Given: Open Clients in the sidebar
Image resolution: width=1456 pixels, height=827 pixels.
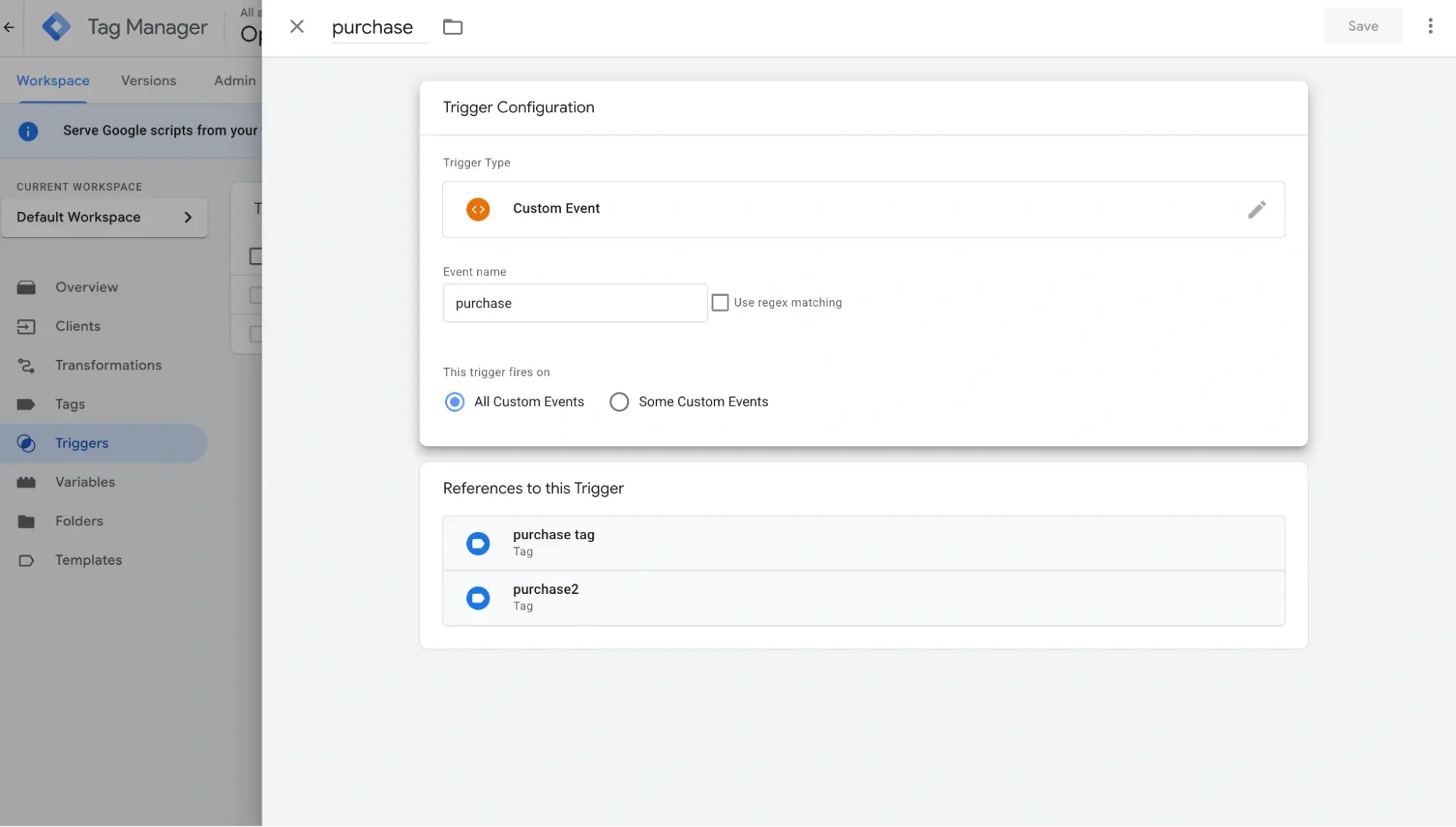Looking at the screenshot, I should [103, 326].
